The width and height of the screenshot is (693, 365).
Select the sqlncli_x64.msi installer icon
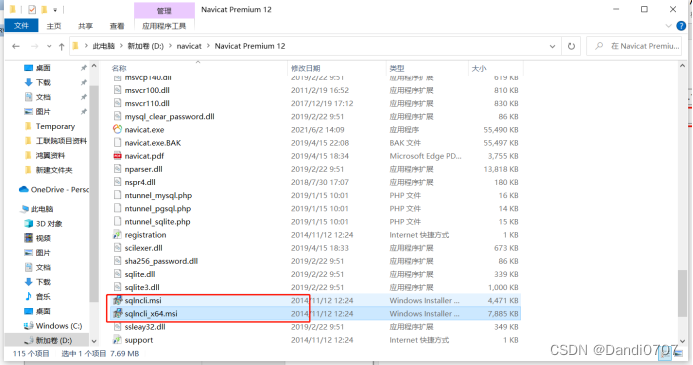tap(117, 313)
